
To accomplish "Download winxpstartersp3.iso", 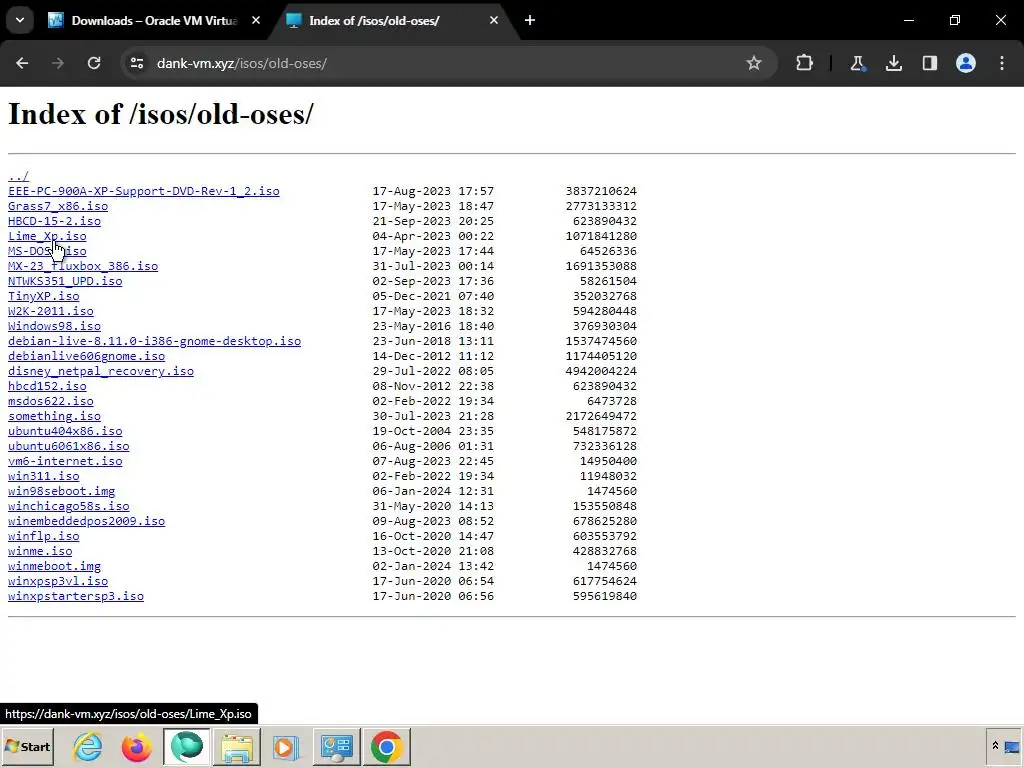I will (x=76, y=597).
